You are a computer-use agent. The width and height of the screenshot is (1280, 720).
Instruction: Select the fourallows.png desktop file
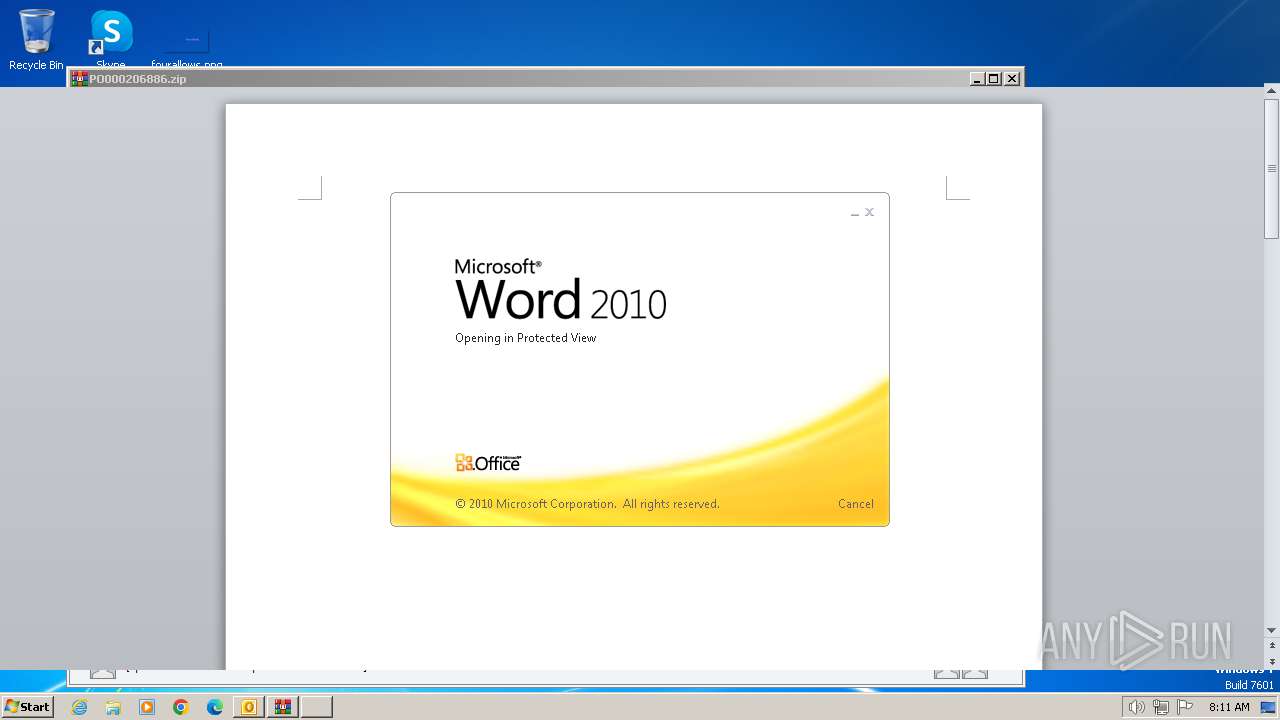(x=187, y=45)
